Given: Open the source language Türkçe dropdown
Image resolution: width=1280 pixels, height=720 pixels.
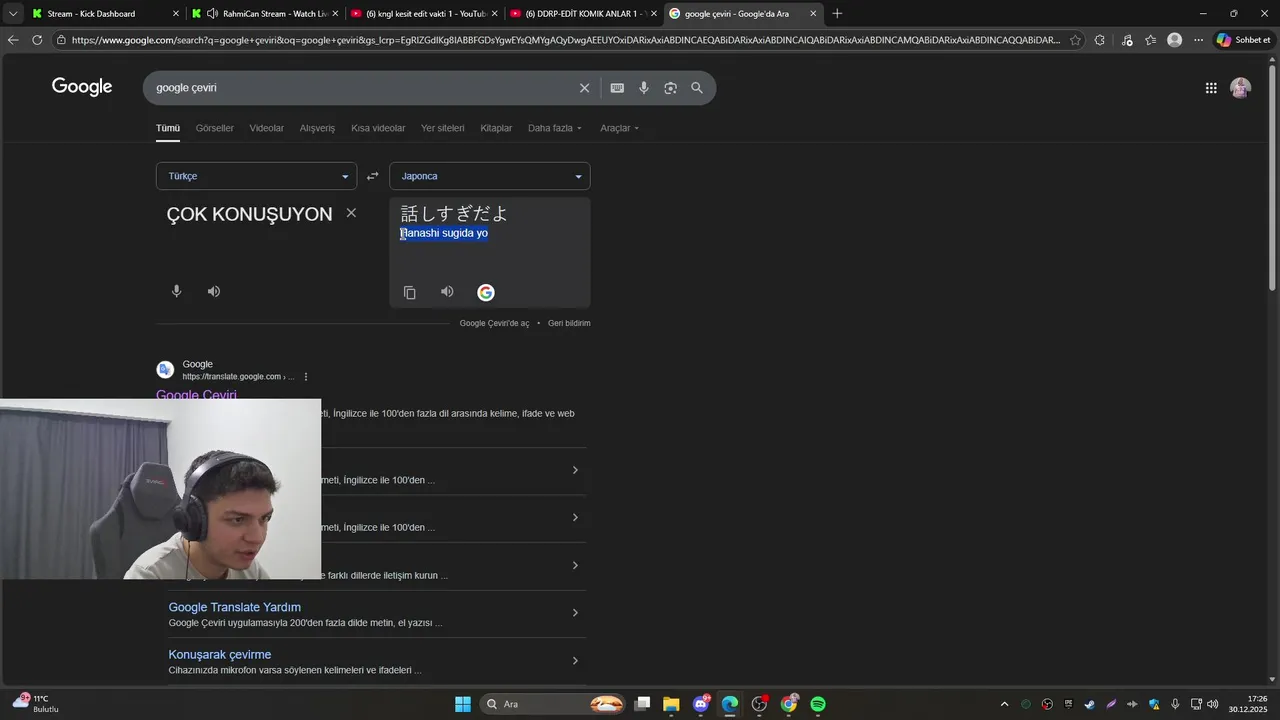Looking at the screenshot, I should (256, 176).
